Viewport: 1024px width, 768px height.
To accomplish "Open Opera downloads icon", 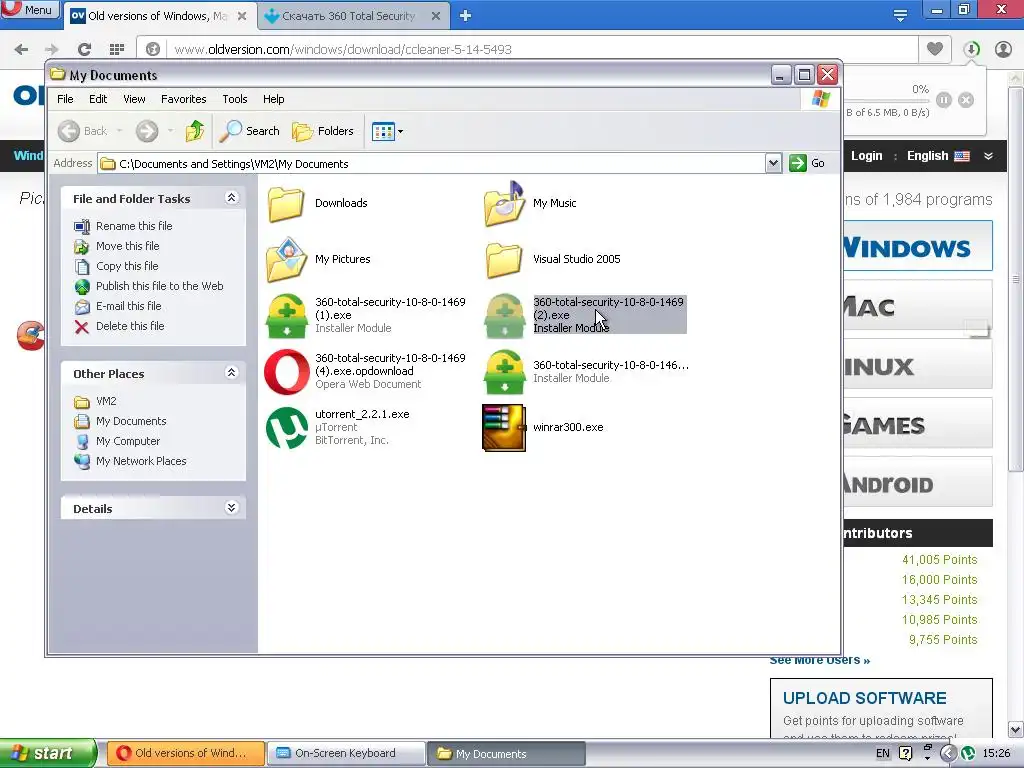I will pyautogui.click(x=971, y=49).
